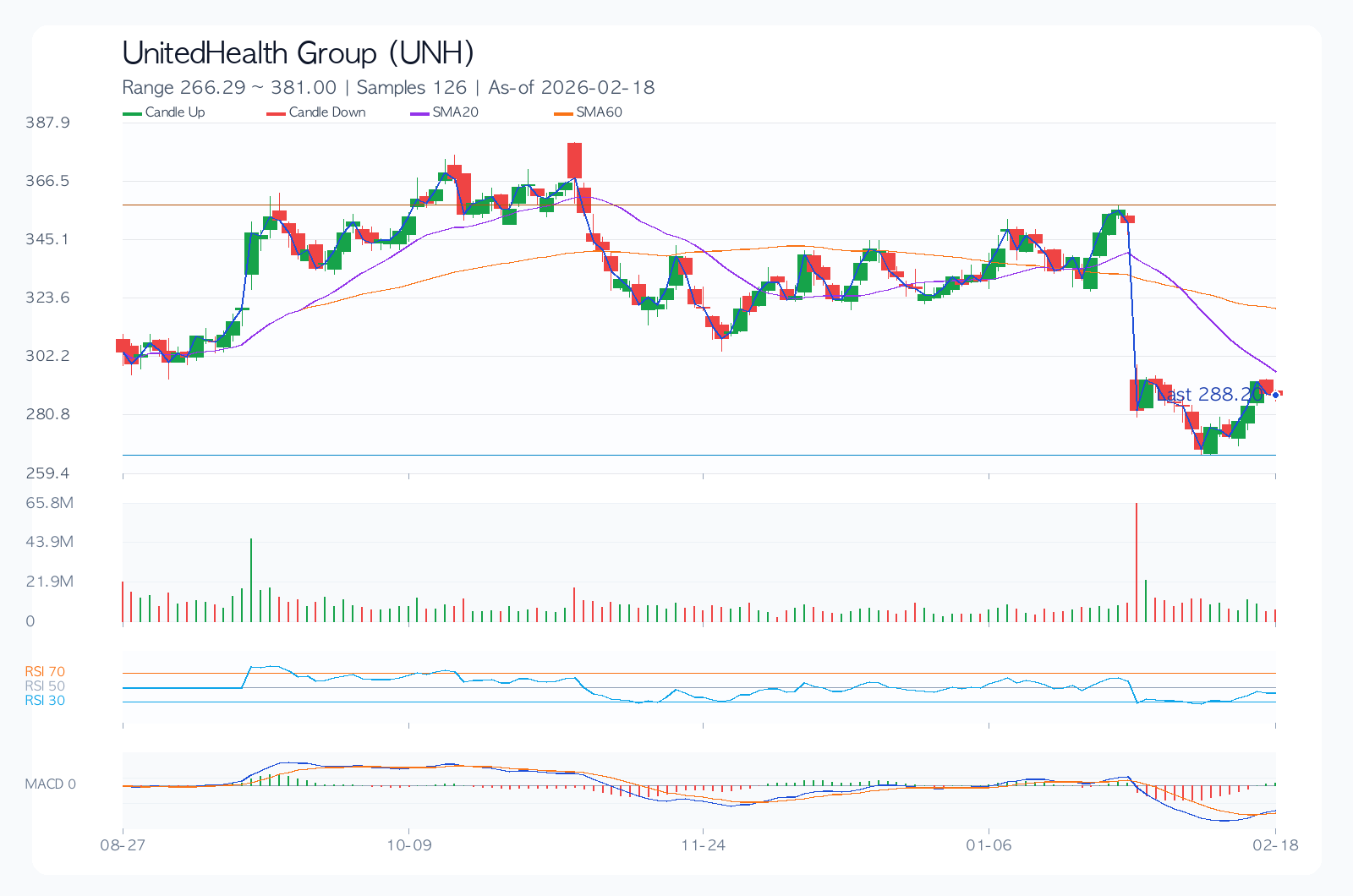Viewport: 1353px width, 896px height.
Task: Select the 10-09 date tick label
Action: (409, 845)
